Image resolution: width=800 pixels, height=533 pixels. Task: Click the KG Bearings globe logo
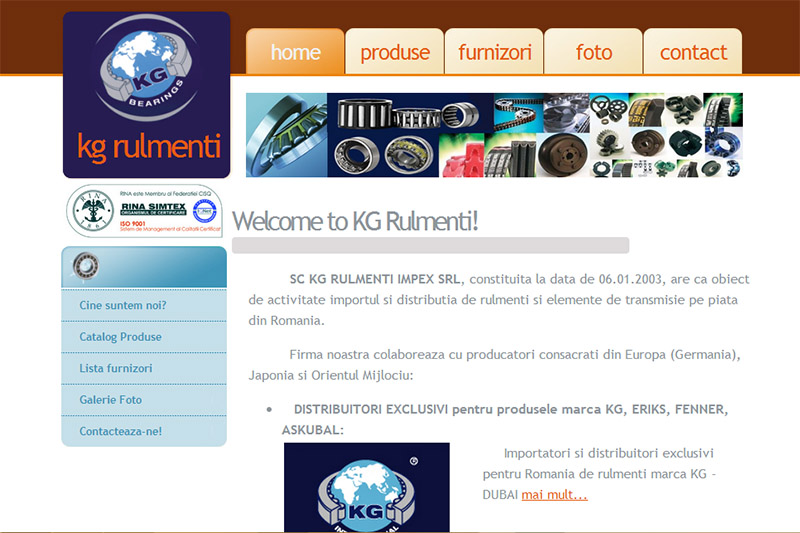[146, 69]
